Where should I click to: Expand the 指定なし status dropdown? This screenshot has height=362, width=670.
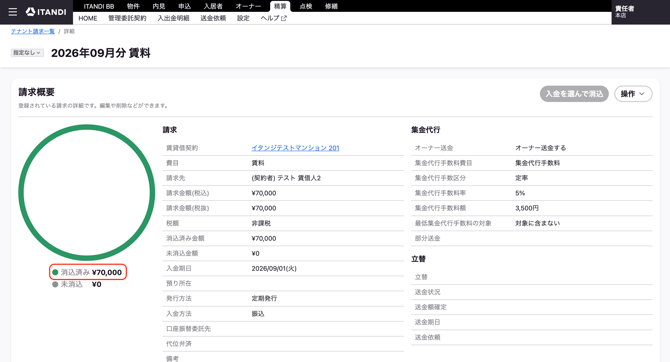[x=27, y=53]
